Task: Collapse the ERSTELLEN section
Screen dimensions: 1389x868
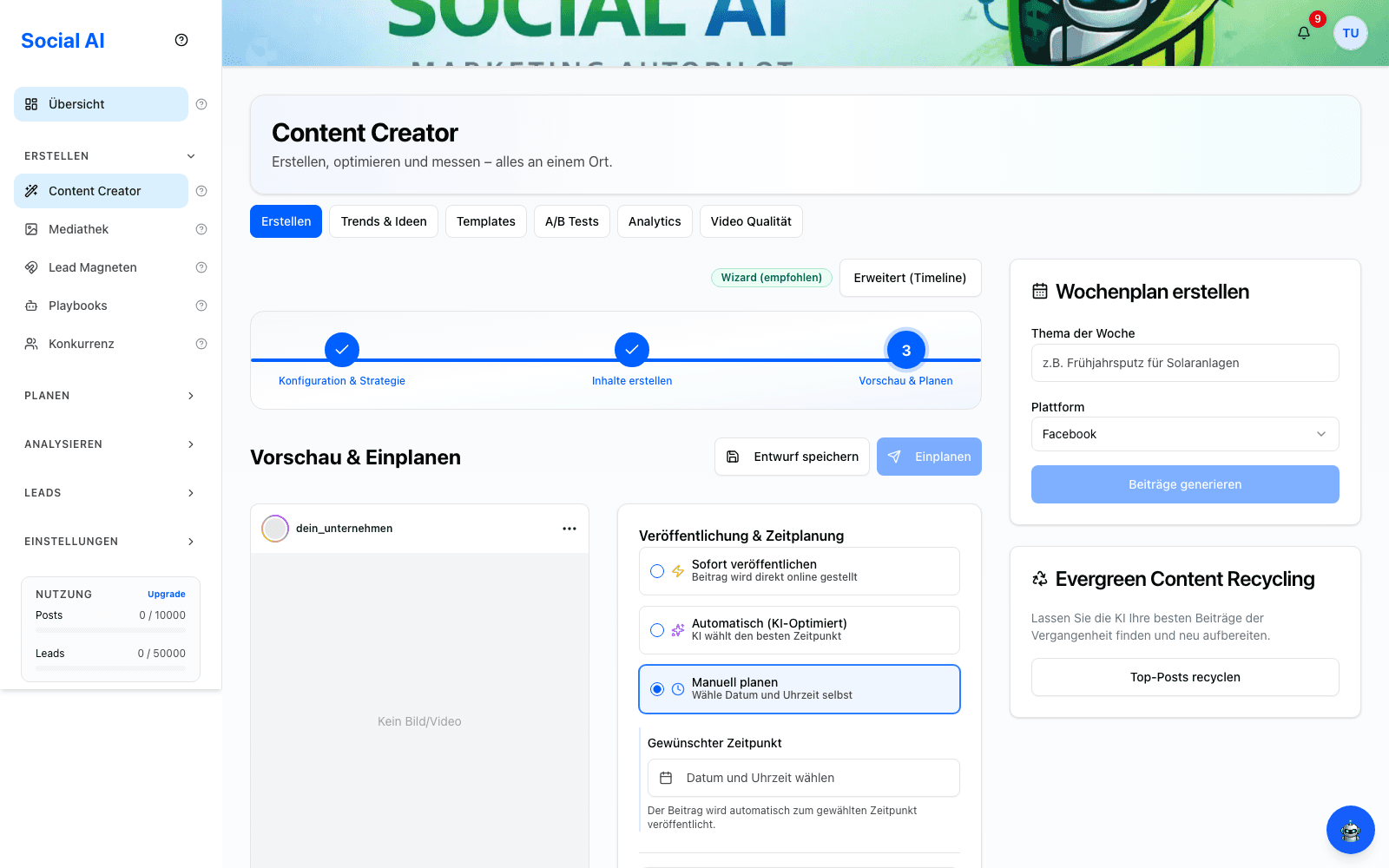Action: tap(110, 156)
